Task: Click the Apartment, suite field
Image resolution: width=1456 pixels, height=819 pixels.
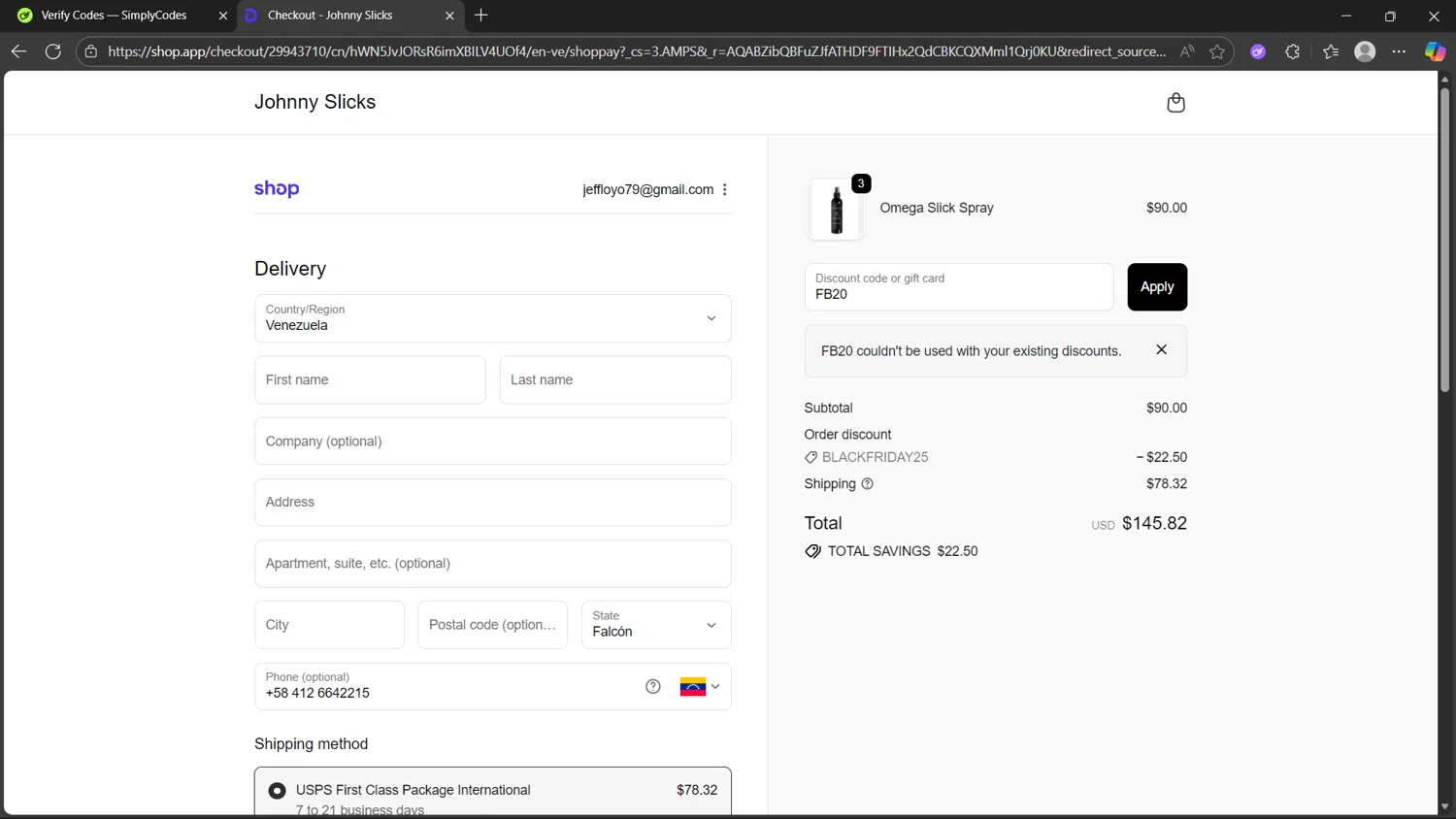Action: (493, 564)
